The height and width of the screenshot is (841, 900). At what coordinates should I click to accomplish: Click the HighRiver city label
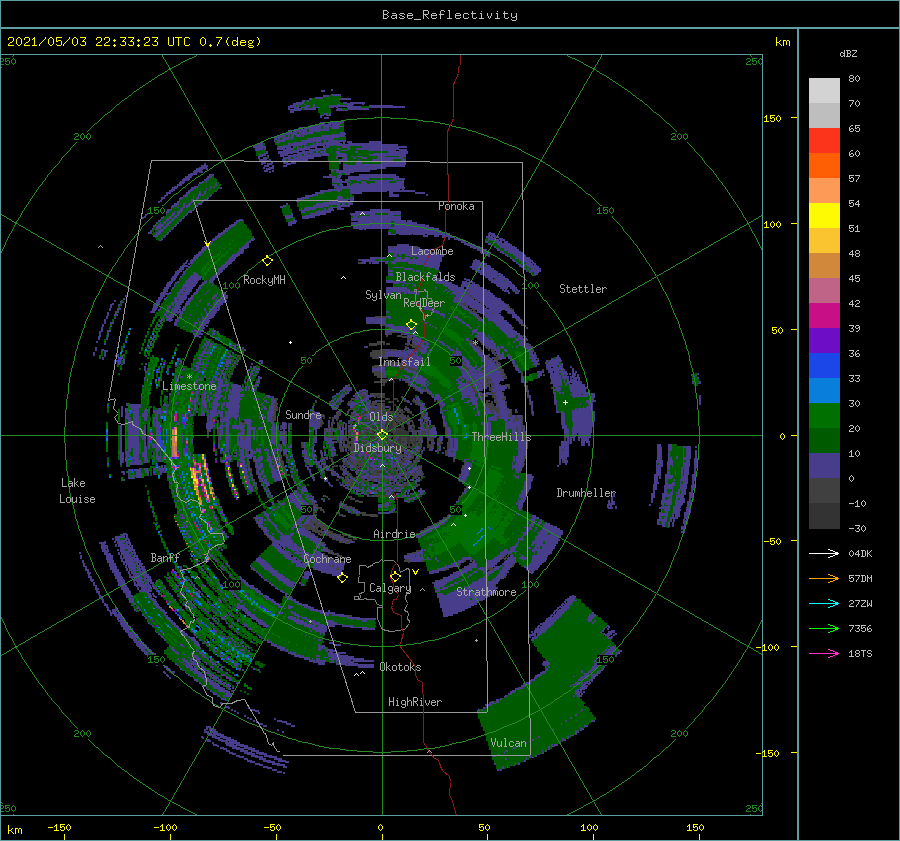click(x=415, y=702)
